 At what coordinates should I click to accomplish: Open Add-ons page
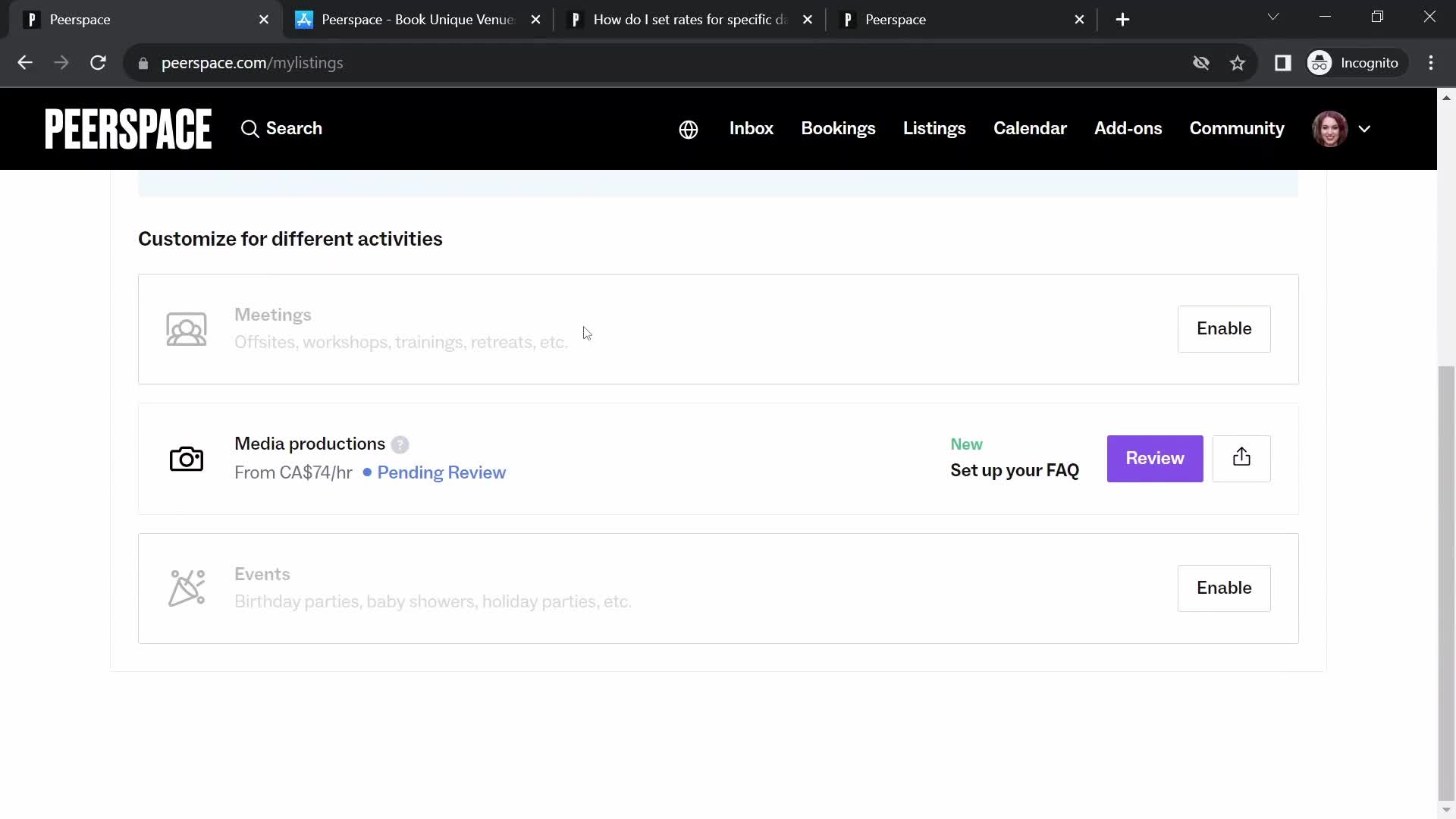tap(1128, 129)
